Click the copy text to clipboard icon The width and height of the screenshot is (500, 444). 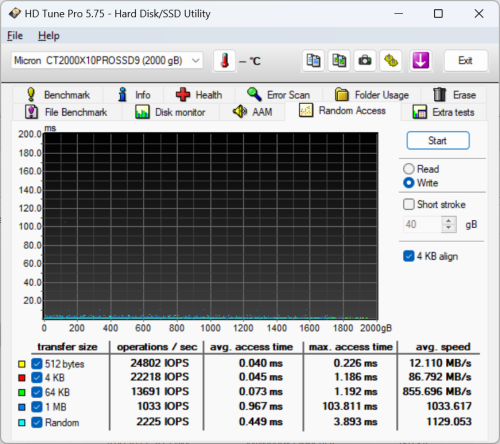pyautogui.click(x=313, y=61)
